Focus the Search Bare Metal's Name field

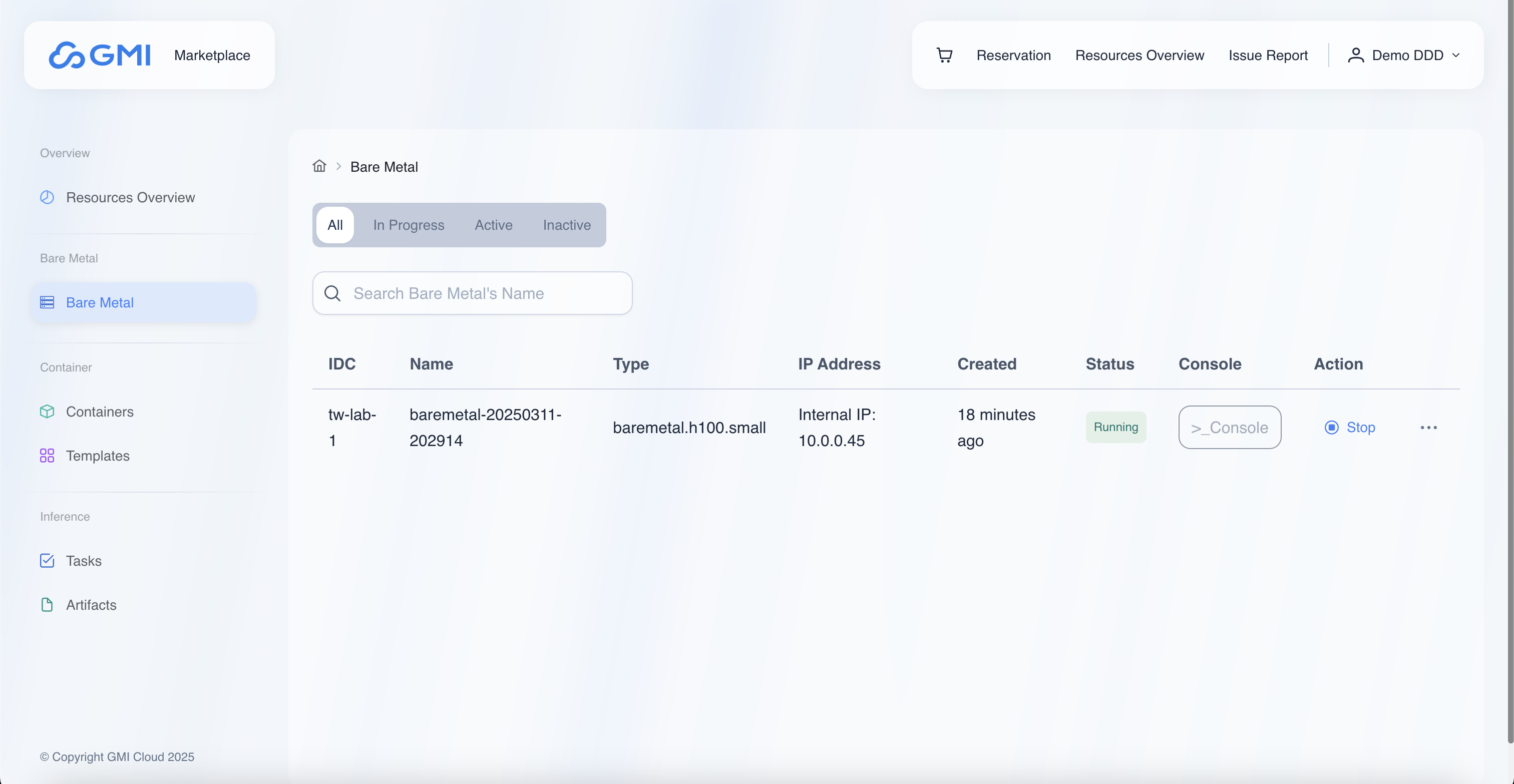pos(472,293)
